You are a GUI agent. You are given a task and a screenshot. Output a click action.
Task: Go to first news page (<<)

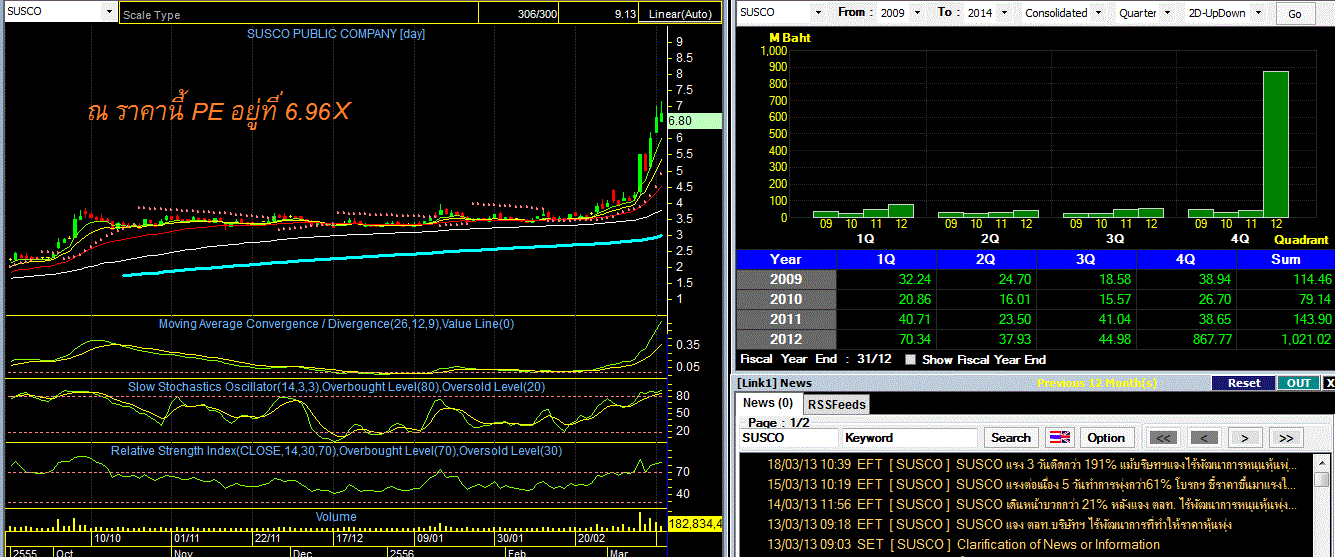pos(1162,438)
